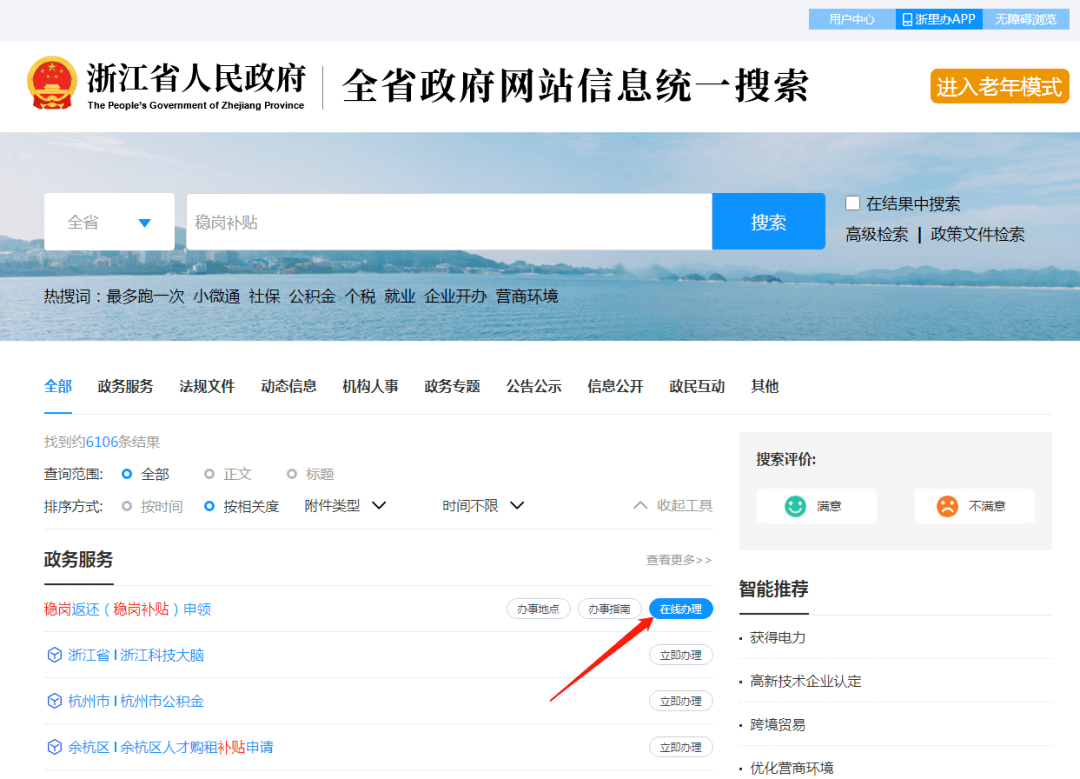
Task: Switch to the 政务服务 results tab
Action: [x=125, y=386]
